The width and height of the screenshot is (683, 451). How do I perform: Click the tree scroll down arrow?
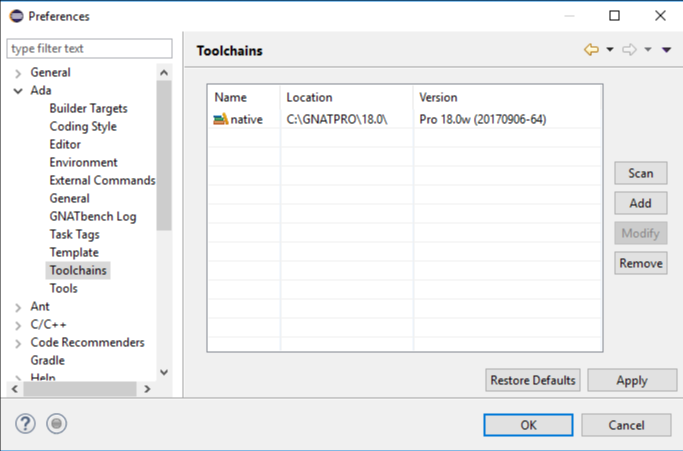click(164, 373)
